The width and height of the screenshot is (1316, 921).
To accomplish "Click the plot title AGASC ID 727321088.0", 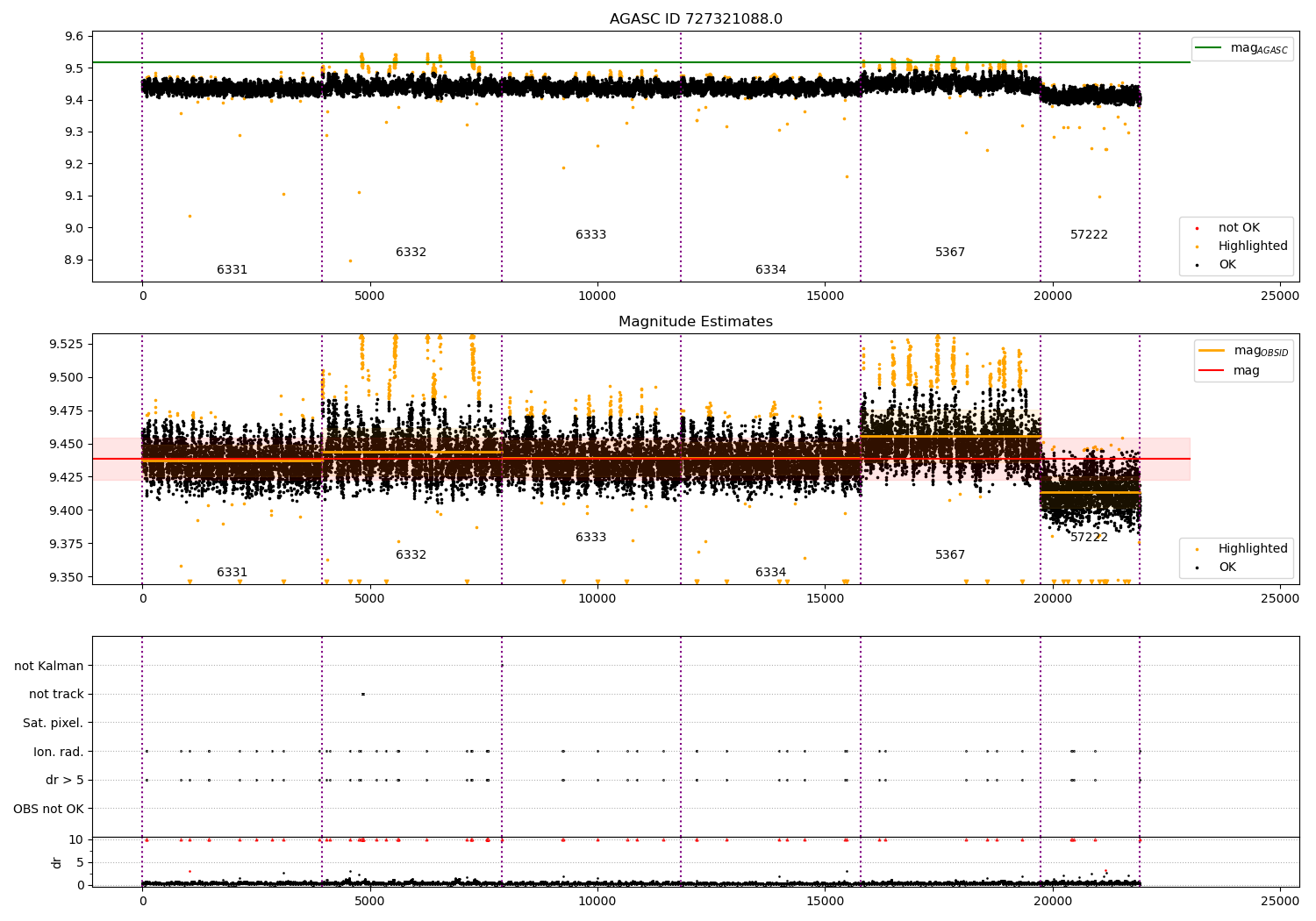I will point(696,19).
